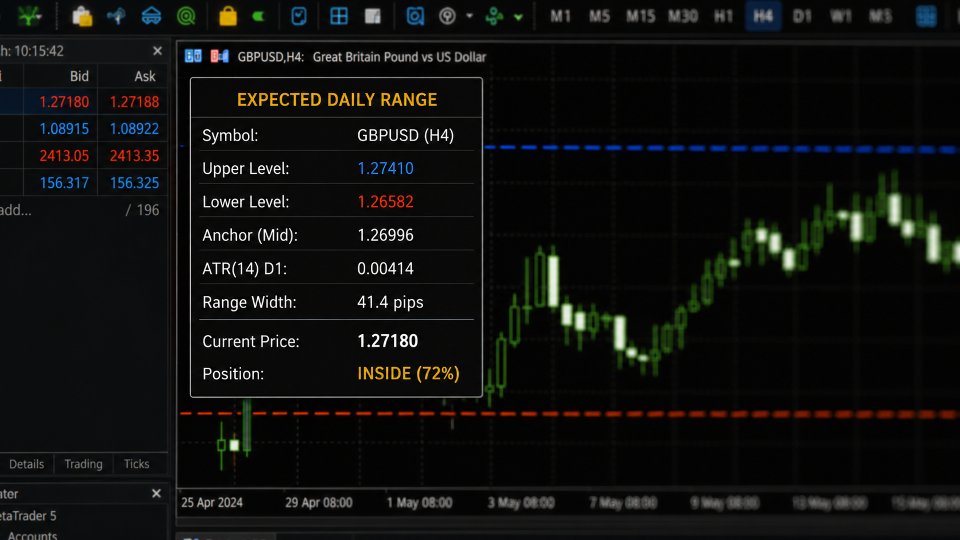Image resolution: width=960 pixels, height=540 pixels.
Task: Click the blue chart icon in chart header
Action: pyautogui.click(x=193, y=56)
